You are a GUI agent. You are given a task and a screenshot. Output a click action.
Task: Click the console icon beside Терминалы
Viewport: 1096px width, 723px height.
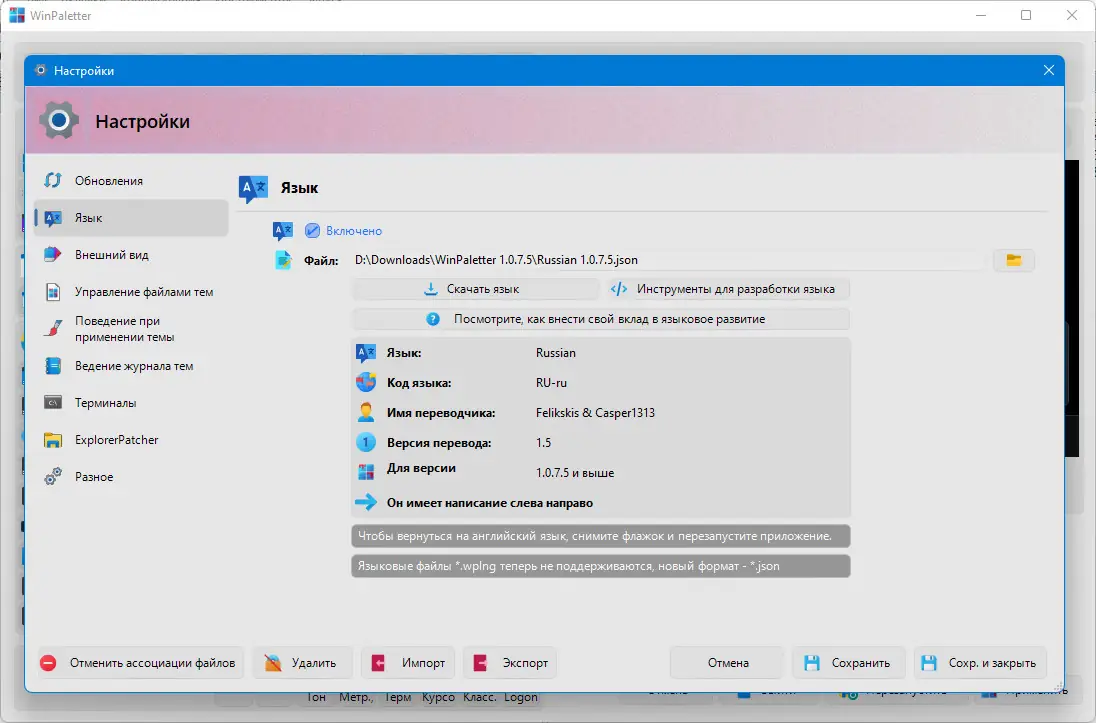52,403
